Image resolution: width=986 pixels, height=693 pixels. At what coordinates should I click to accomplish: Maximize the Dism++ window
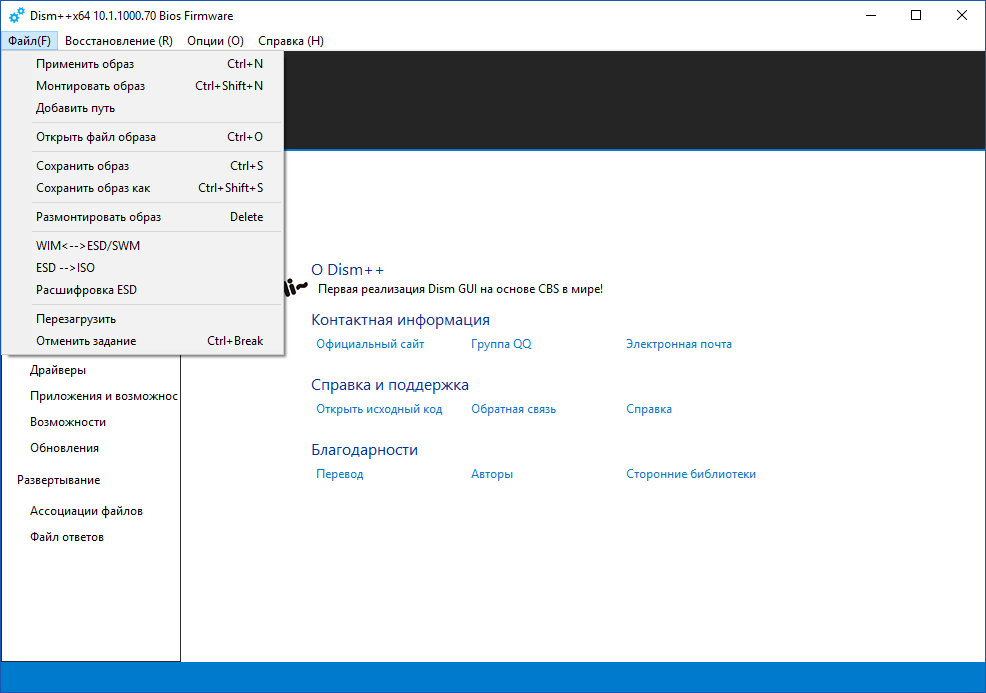coord(916,15)
